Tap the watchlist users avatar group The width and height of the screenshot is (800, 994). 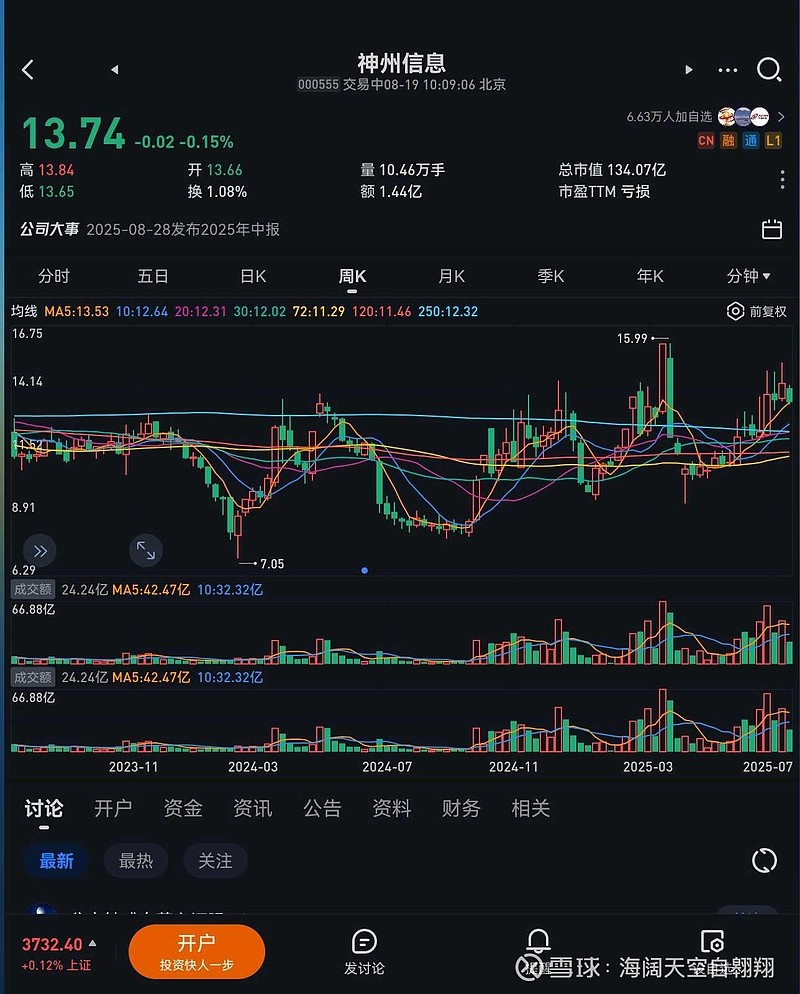[743, 117]
